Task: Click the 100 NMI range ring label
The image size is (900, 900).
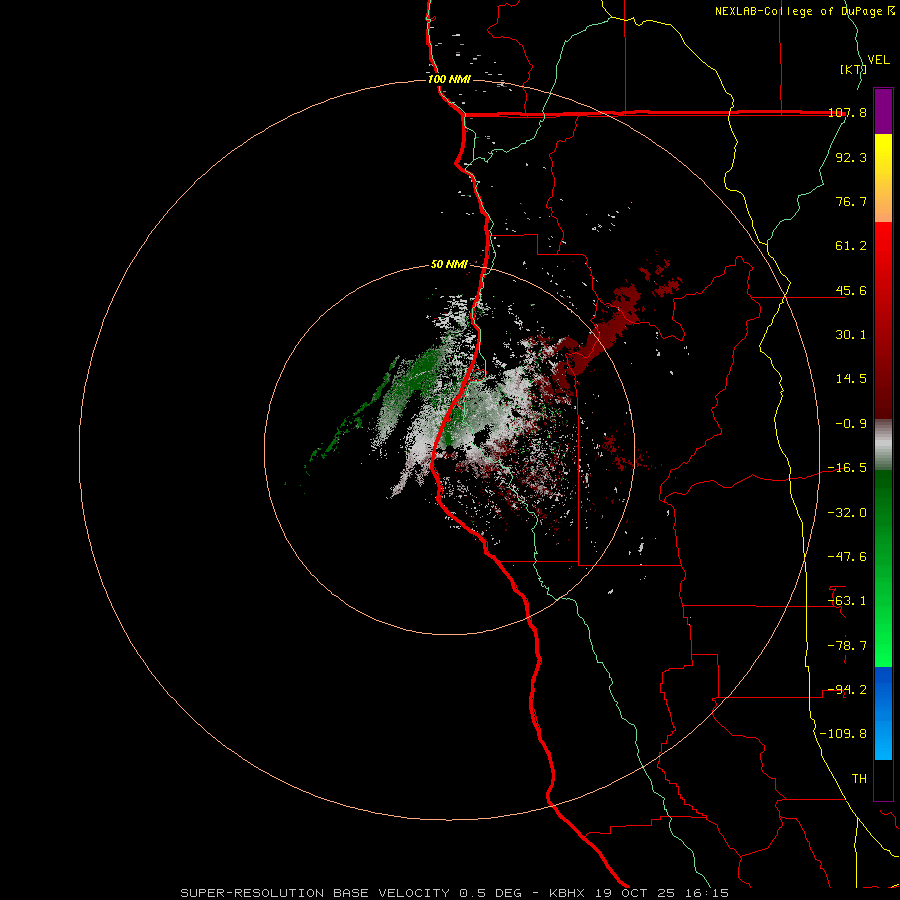Action: point(449,79)
